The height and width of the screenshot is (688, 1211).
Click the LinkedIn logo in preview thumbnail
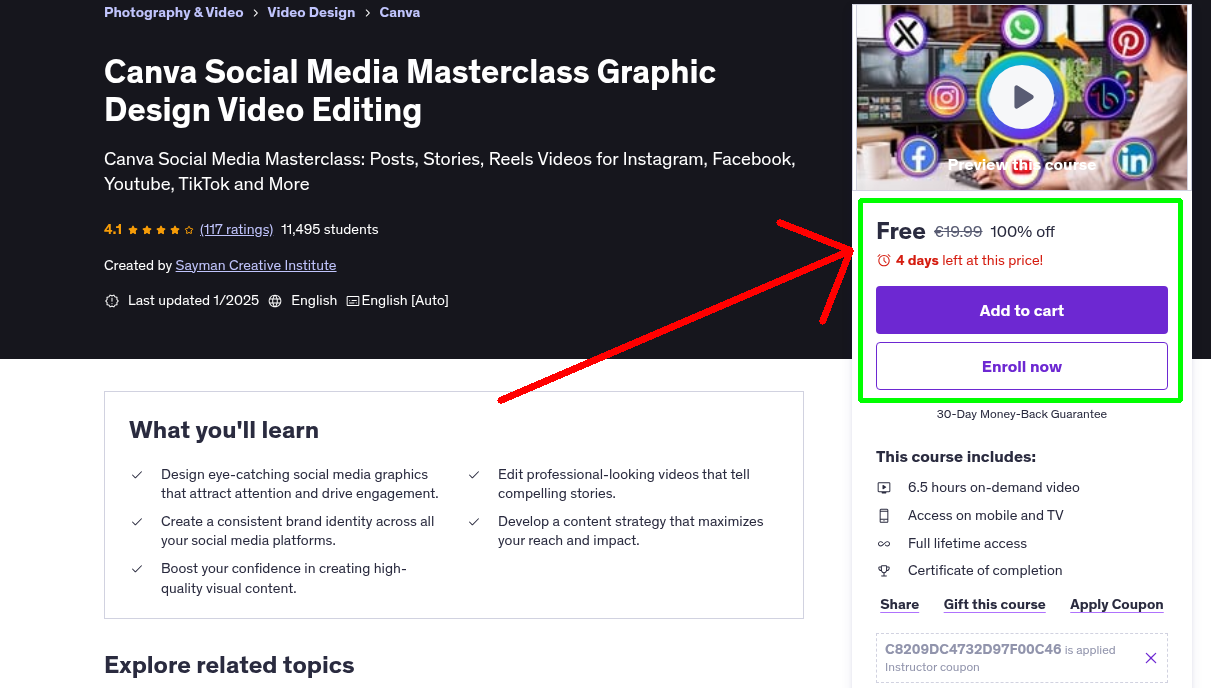[x=1133, y=159]
